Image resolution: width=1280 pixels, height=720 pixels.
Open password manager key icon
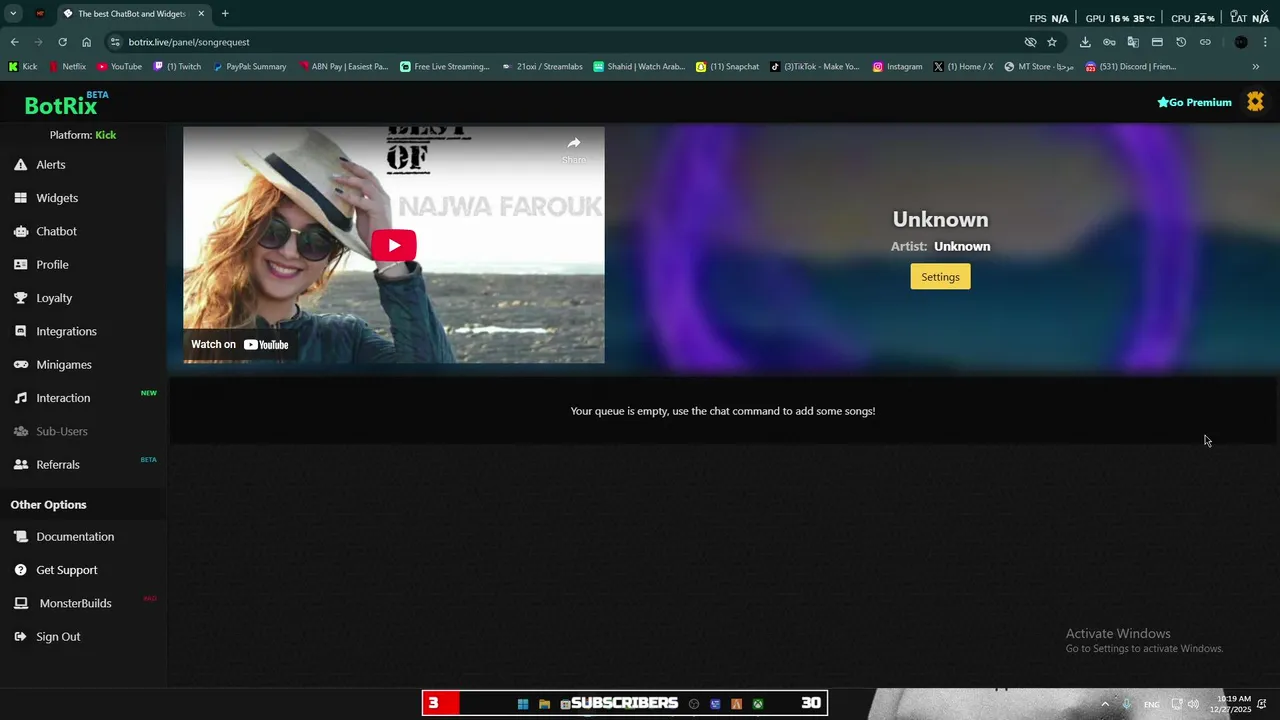(1109, 42)
